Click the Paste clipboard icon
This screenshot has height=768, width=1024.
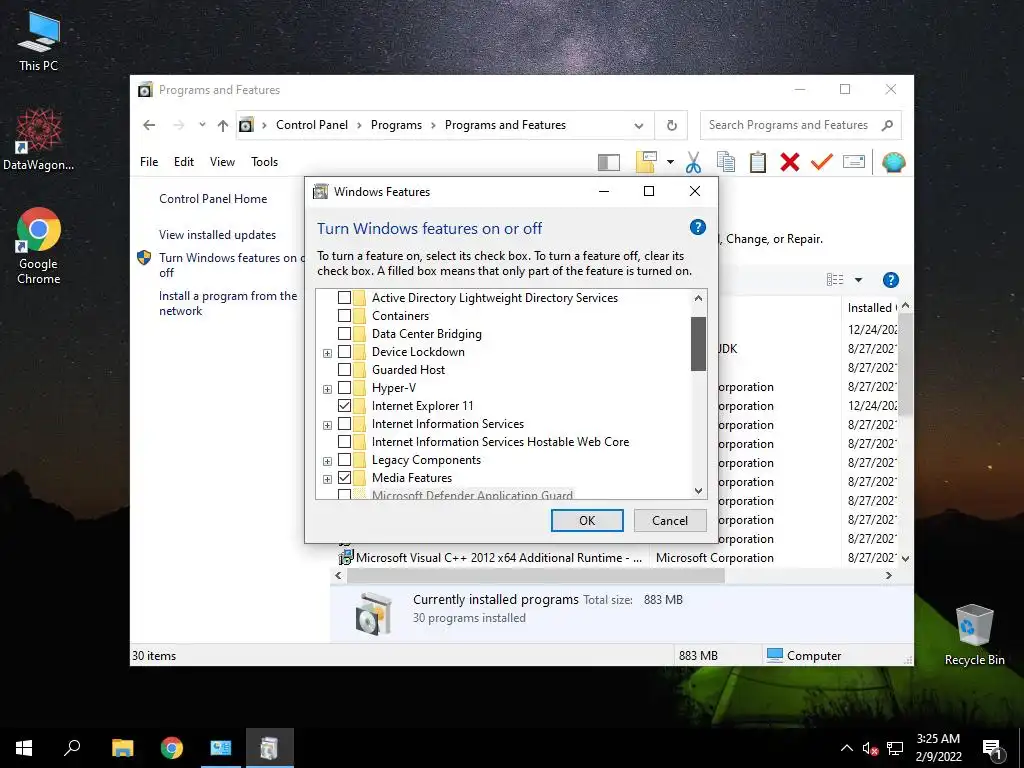coord(758,162)
